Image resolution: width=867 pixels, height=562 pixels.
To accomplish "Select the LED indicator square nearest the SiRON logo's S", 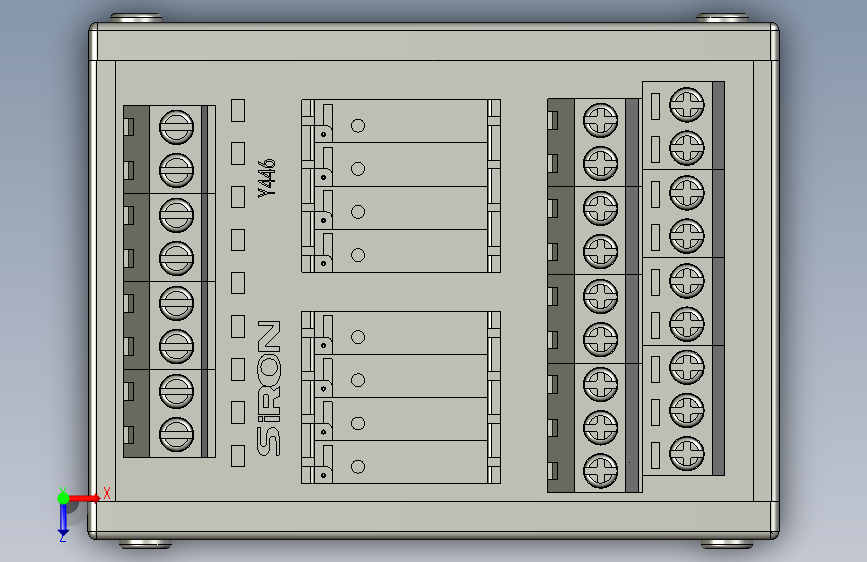I will pyautogui.click(x=238, y=456).
